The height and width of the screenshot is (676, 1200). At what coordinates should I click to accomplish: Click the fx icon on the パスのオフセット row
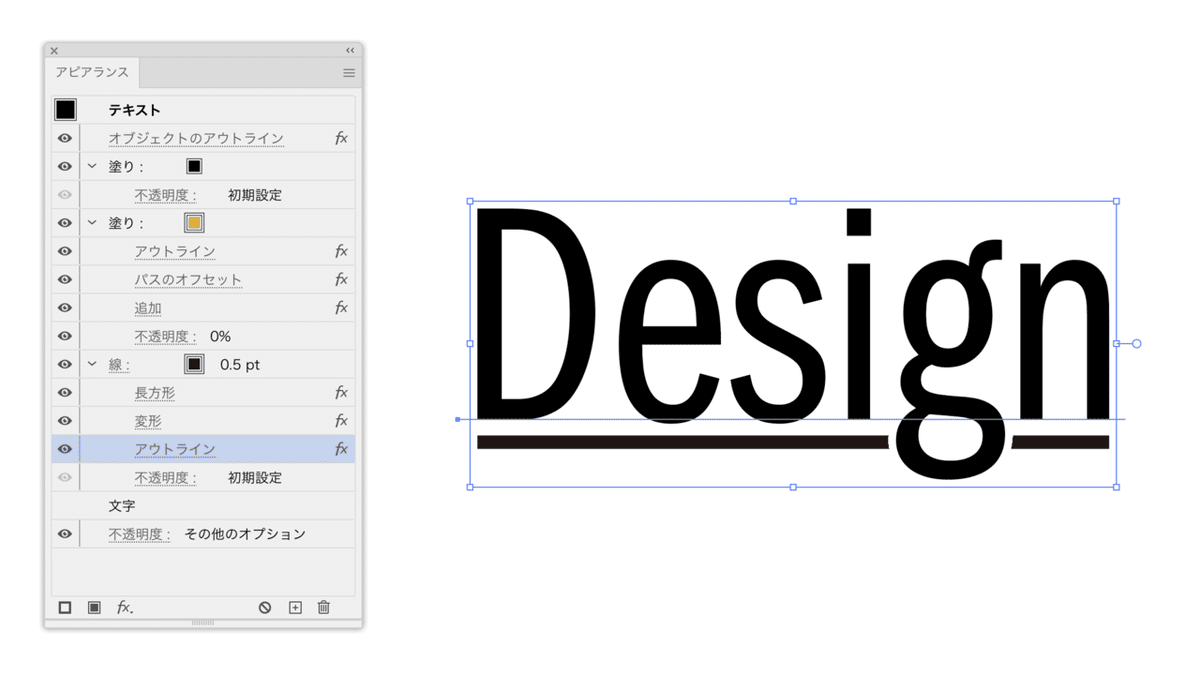click(341, 279)
